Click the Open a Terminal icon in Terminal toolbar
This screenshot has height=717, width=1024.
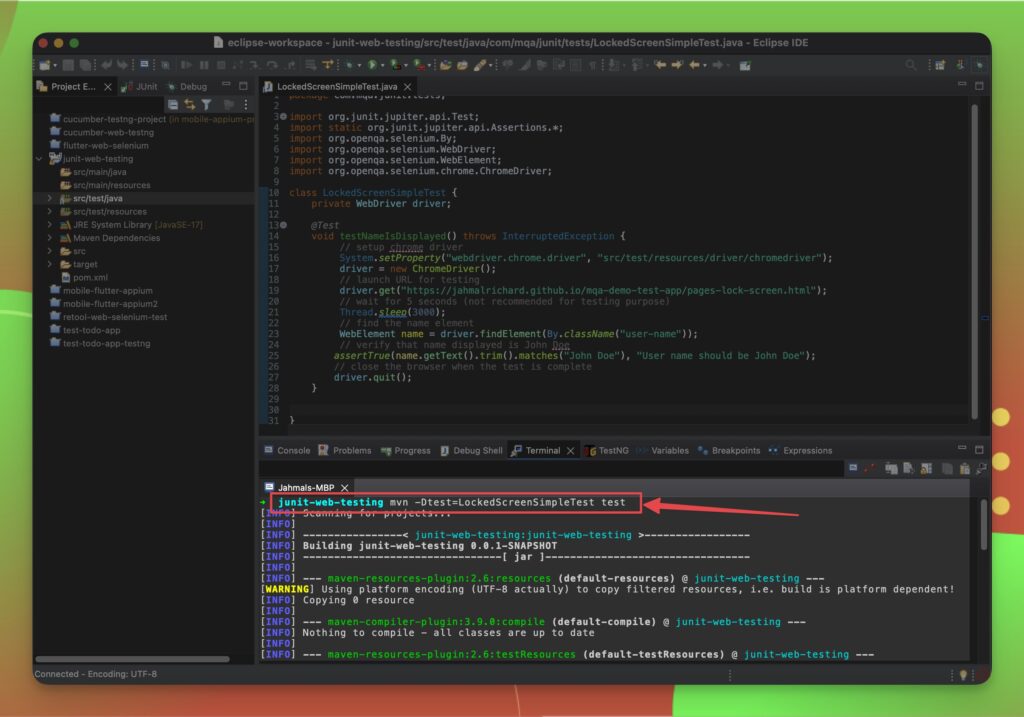click(x=853, y=468)
